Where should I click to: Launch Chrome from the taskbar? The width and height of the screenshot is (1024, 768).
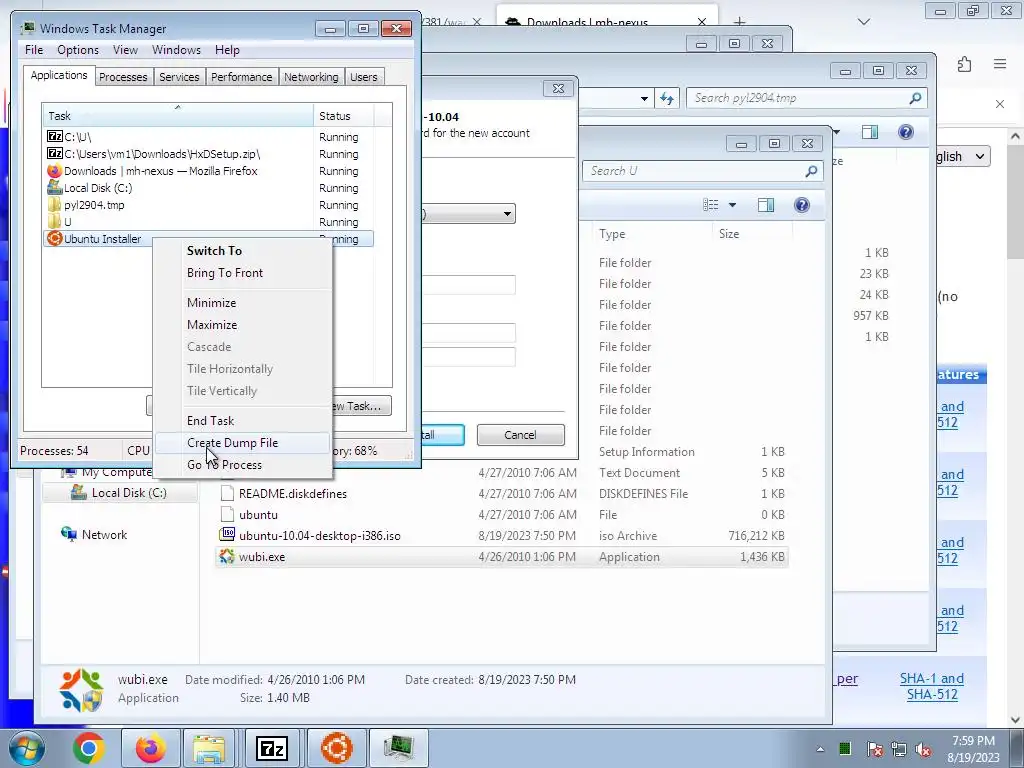[x=89, y=748]
